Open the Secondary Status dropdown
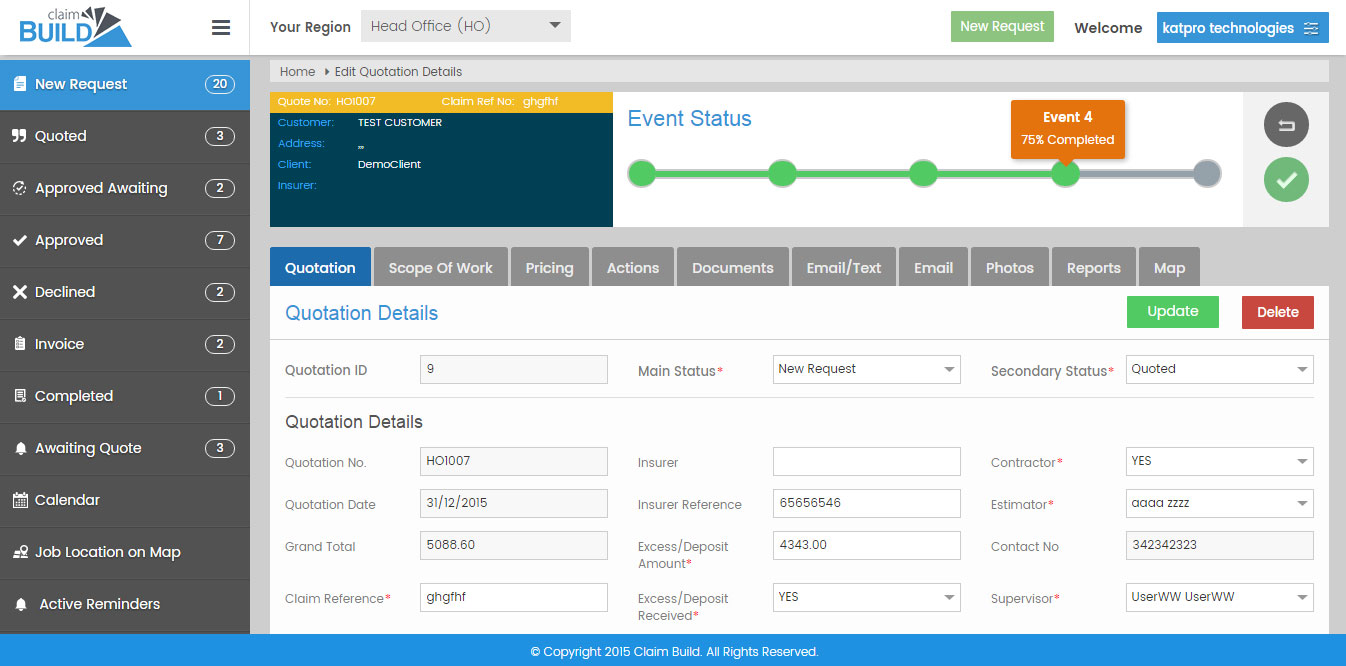The height and width of the screenshot is (666, 1346). (1219, 369)
